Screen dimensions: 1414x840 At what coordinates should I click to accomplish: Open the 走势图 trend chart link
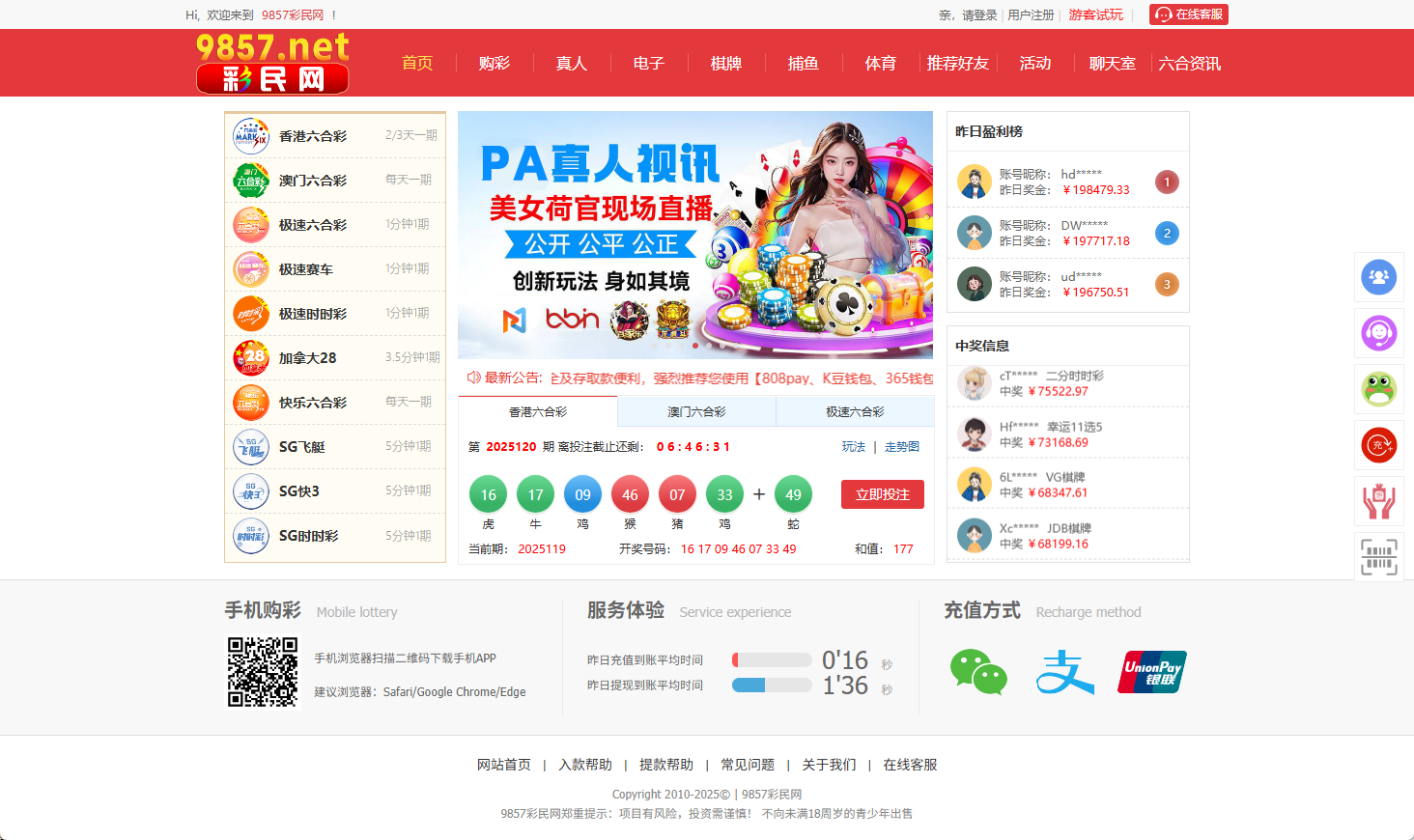[x=902, y=447]
